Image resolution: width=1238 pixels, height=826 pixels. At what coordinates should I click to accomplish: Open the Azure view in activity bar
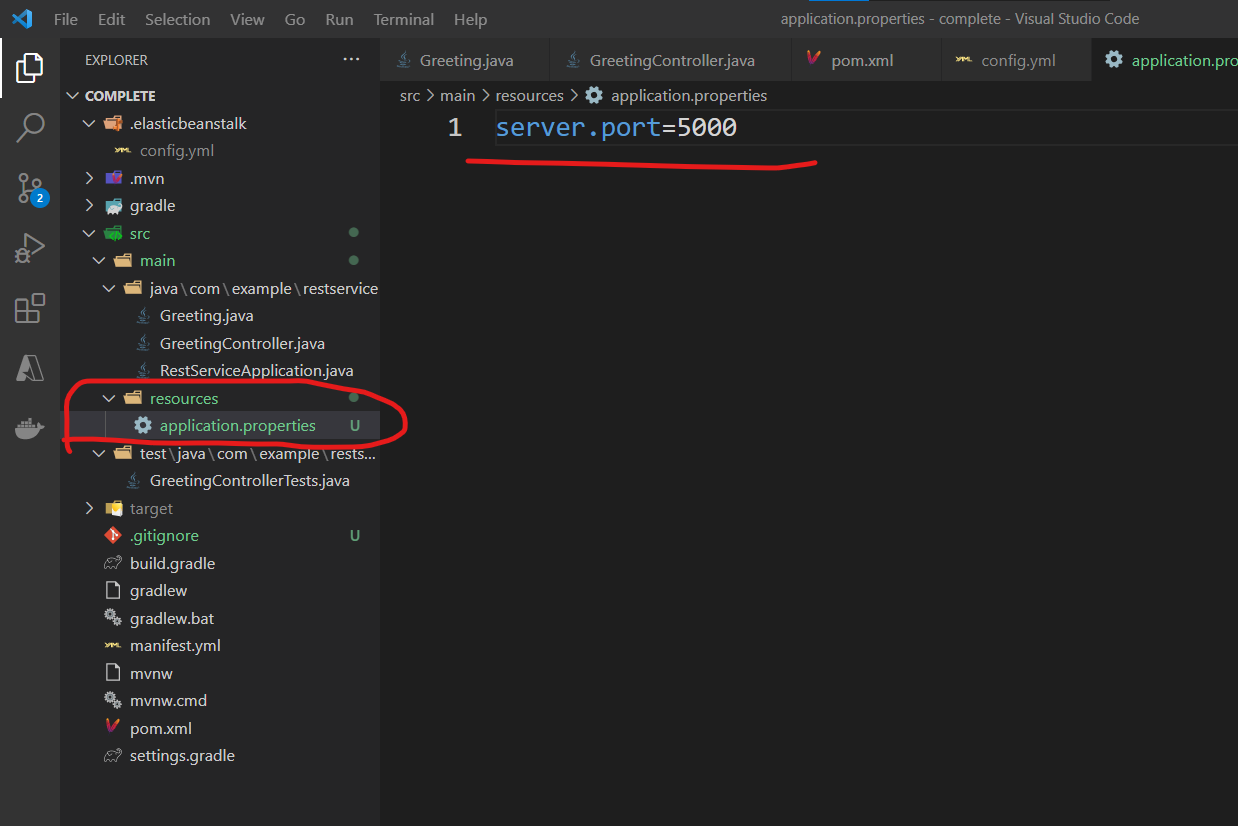[30, 368]
